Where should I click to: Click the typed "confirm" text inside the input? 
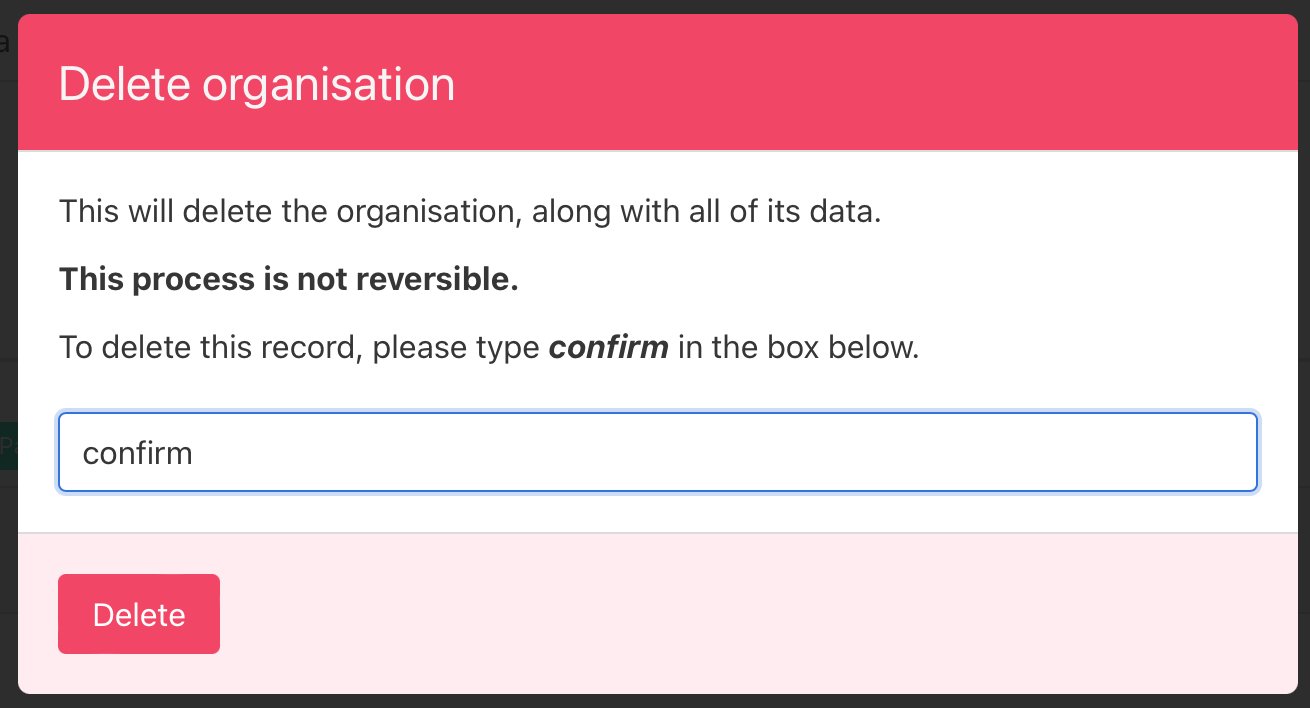click(x=137, y=453)
